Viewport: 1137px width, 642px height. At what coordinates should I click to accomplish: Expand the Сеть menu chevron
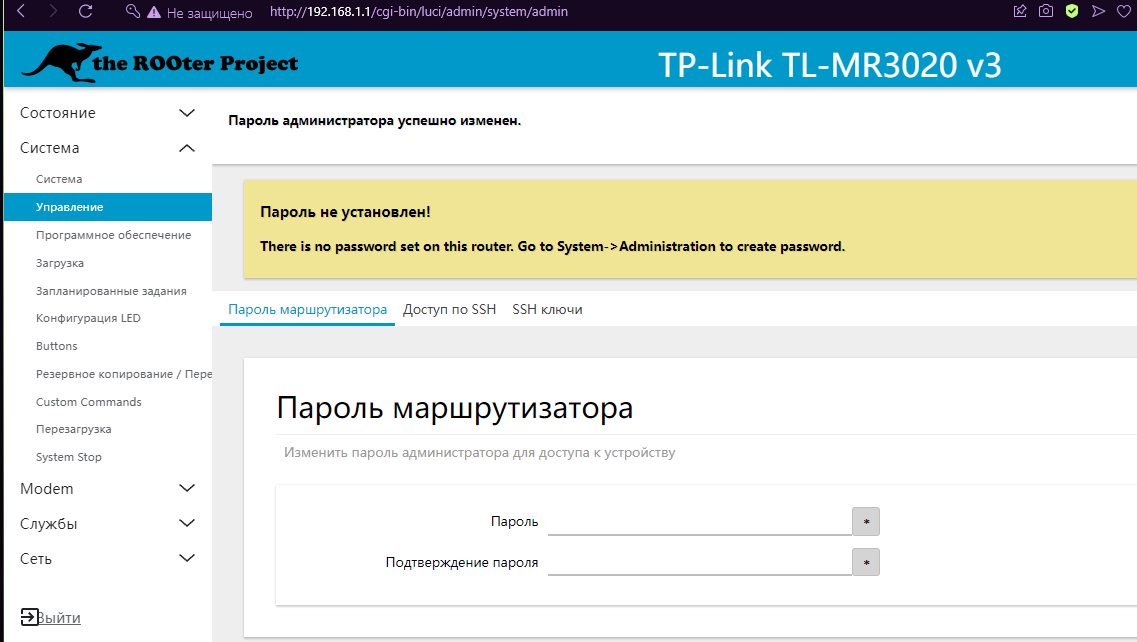(x=187, y=558)
